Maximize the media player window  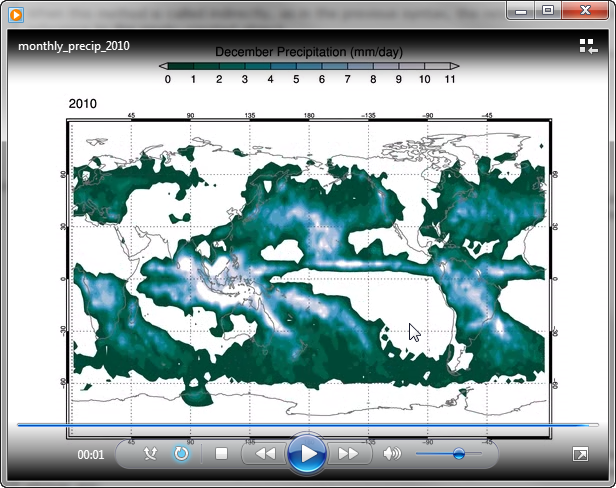tap(548, 10)
